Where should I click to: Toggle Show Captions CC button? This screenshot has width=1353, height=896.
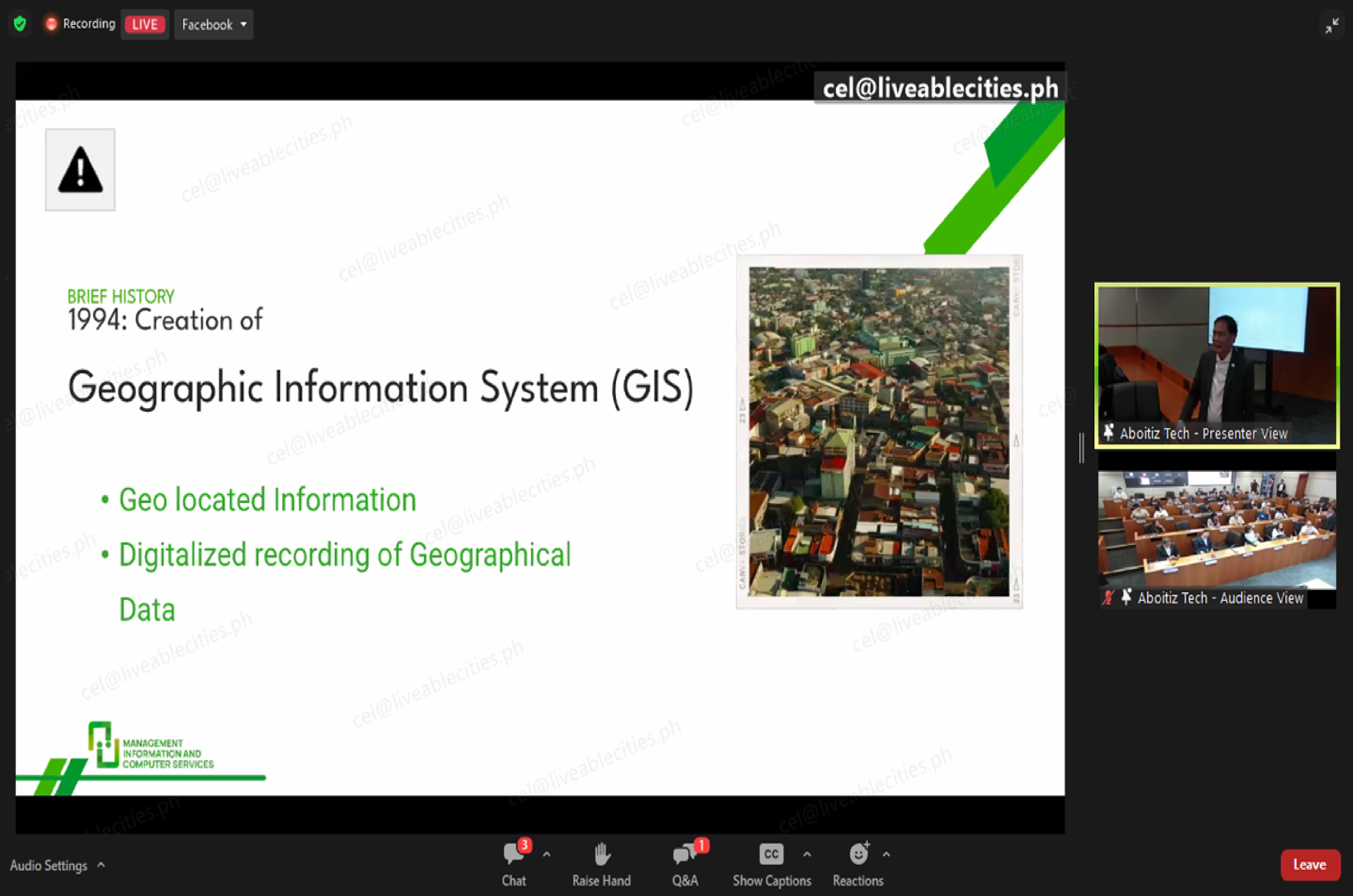coord(771,855)
